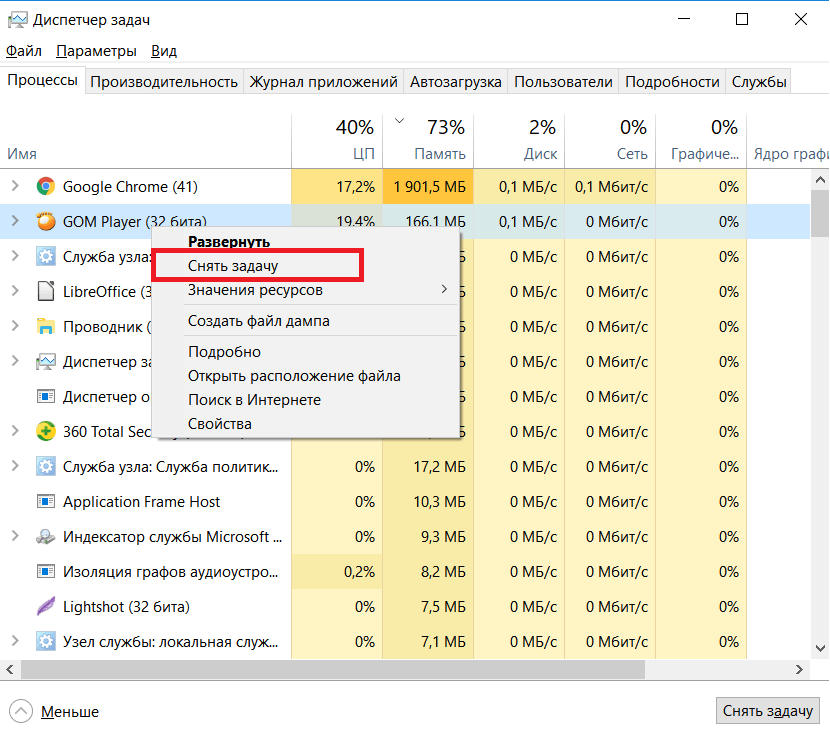This screenshot has width=830, height=730.
Task: Expand the Проводник process group
Action: tap(15, 326)
